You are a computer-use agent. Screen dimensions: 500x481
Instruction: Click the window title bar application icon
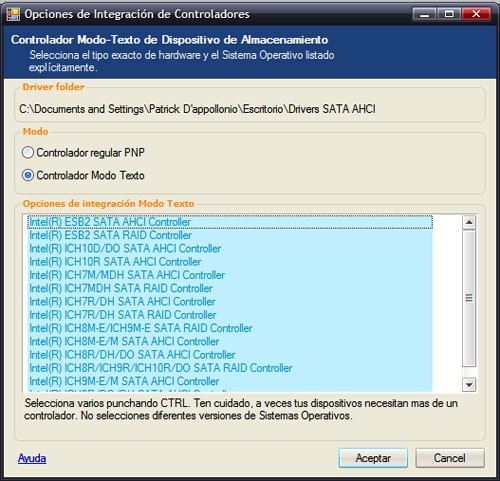(x=13, y=14)
